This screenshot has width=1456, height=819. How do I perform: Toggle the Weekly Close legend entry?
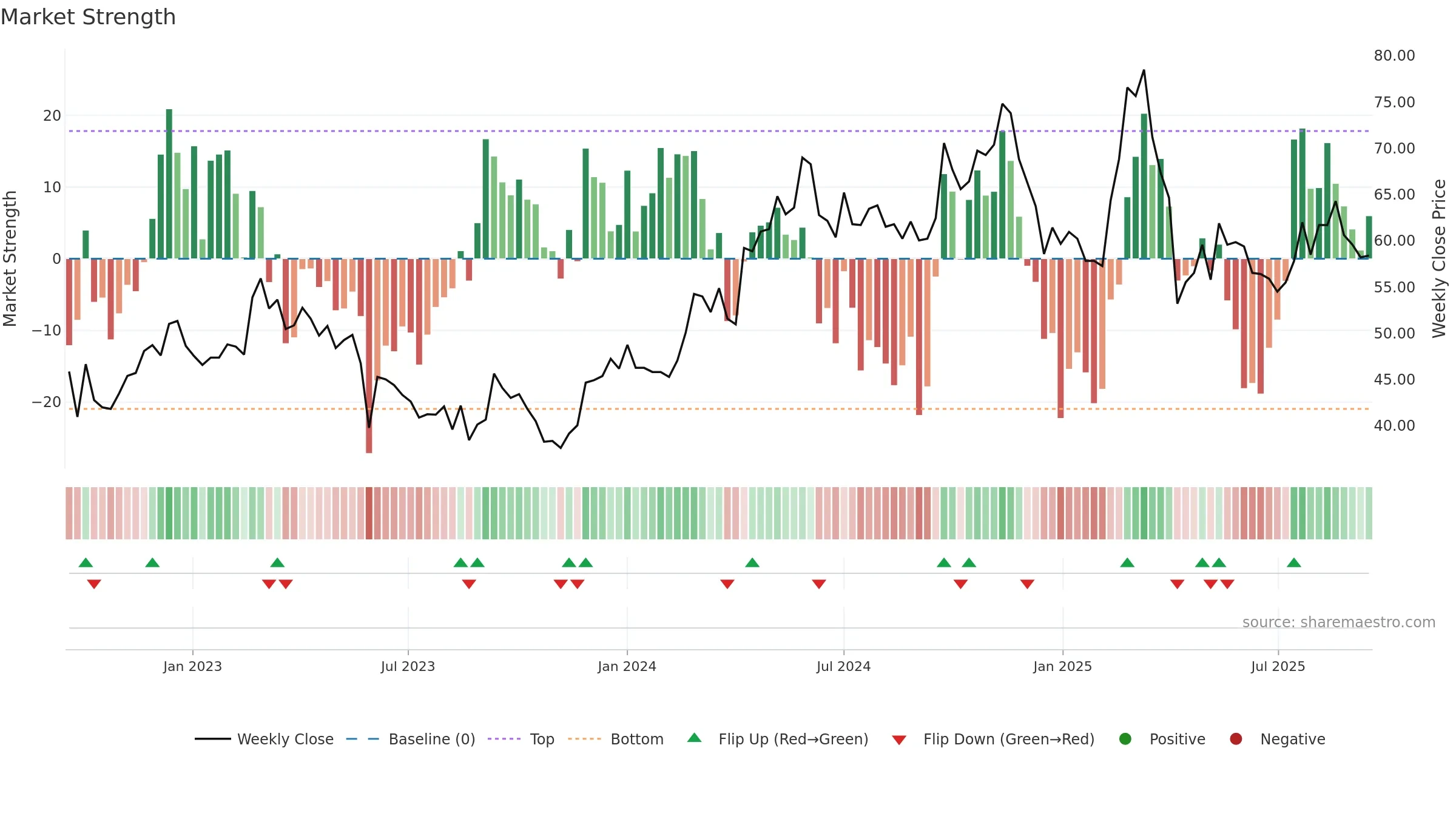point(264,739)
